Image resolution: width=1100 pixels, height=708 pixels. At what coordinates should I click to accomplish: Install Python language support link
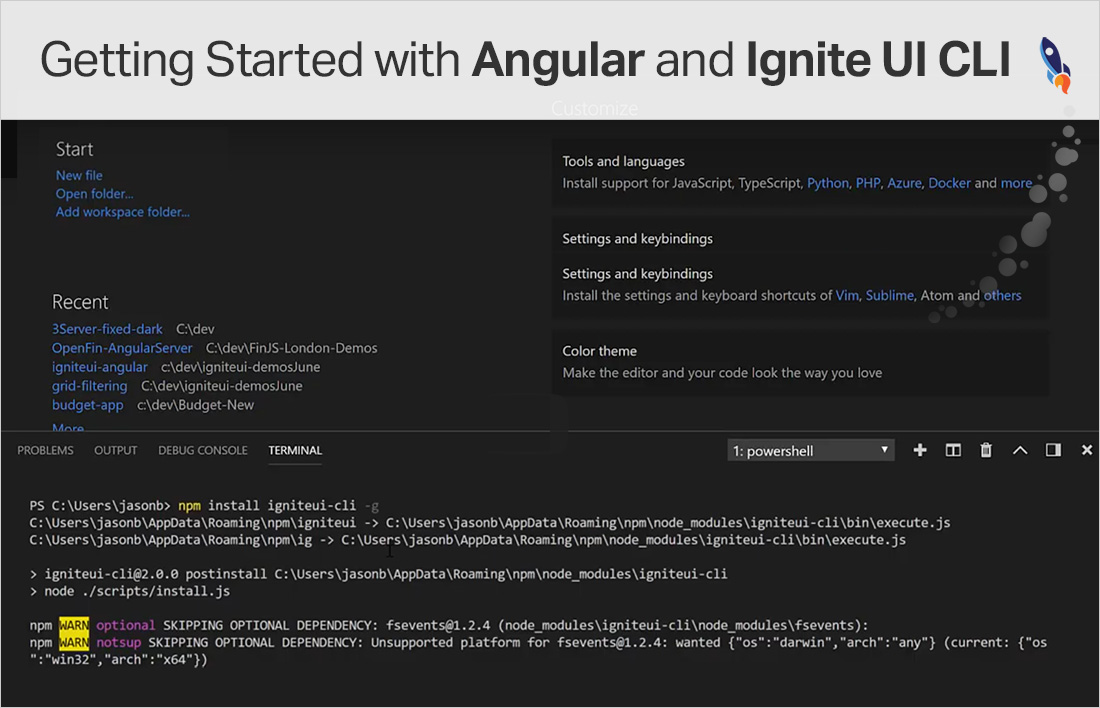coord(828,184)
